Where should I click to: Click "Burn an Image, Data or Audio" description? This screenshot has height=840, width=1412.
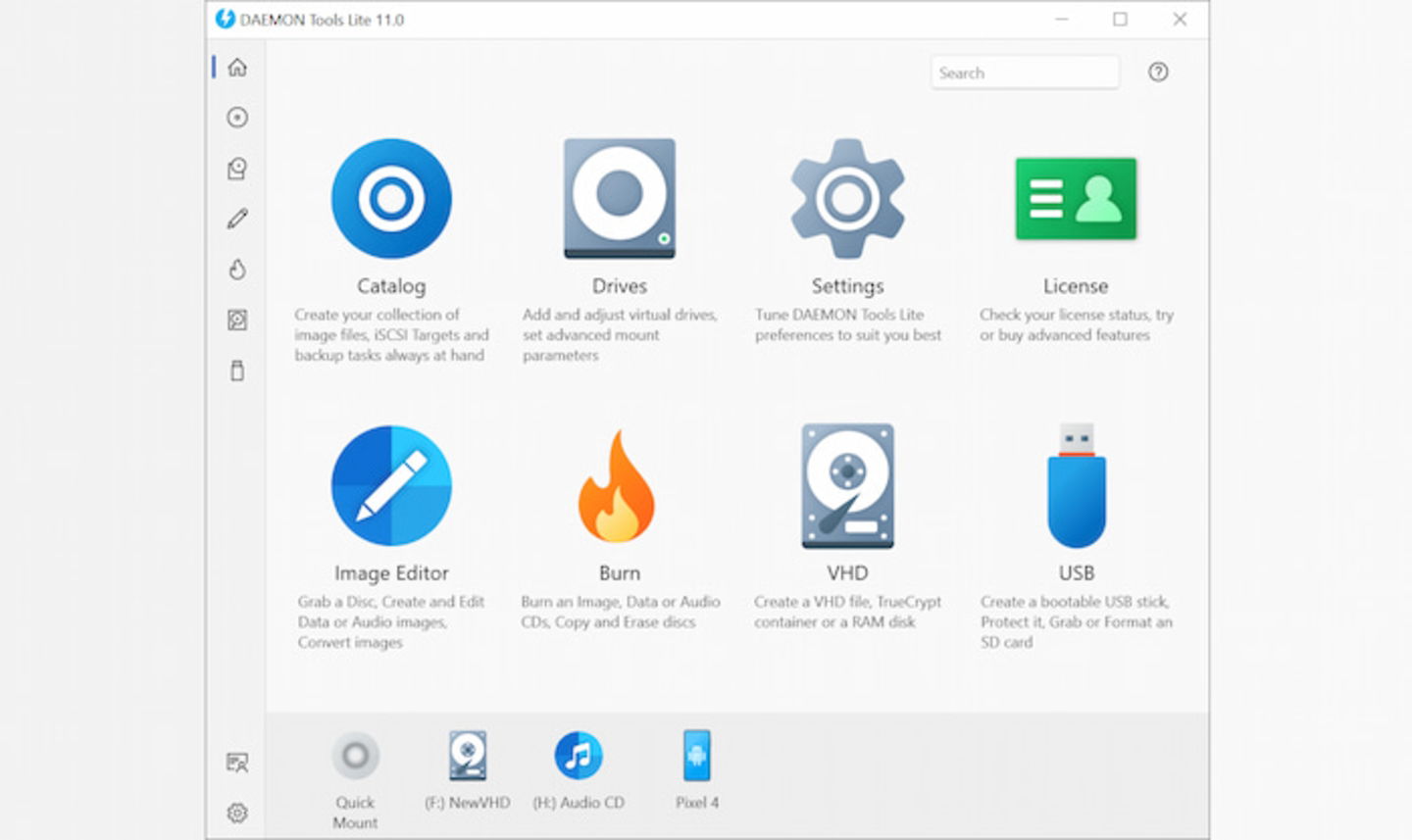pyautogui.click(x=620, y=612)
